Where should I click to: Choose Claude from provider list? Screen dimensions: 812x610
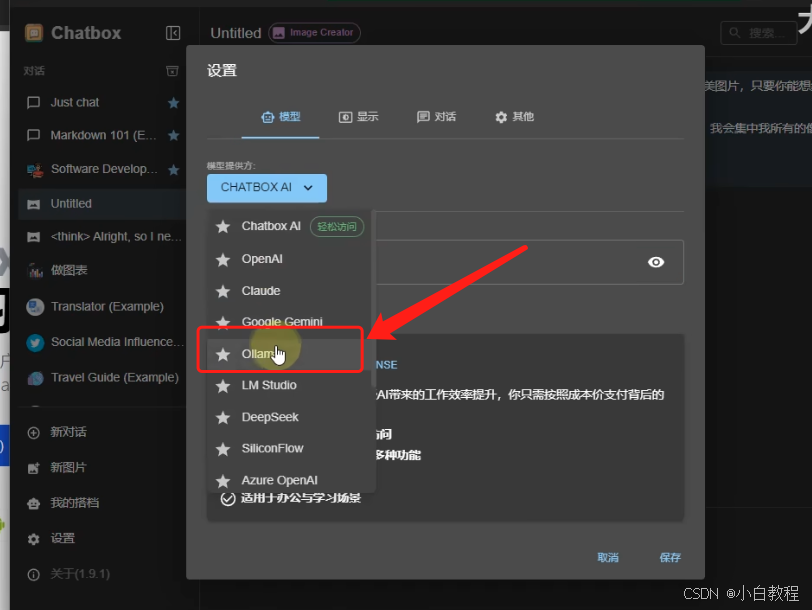coord(289,291)
